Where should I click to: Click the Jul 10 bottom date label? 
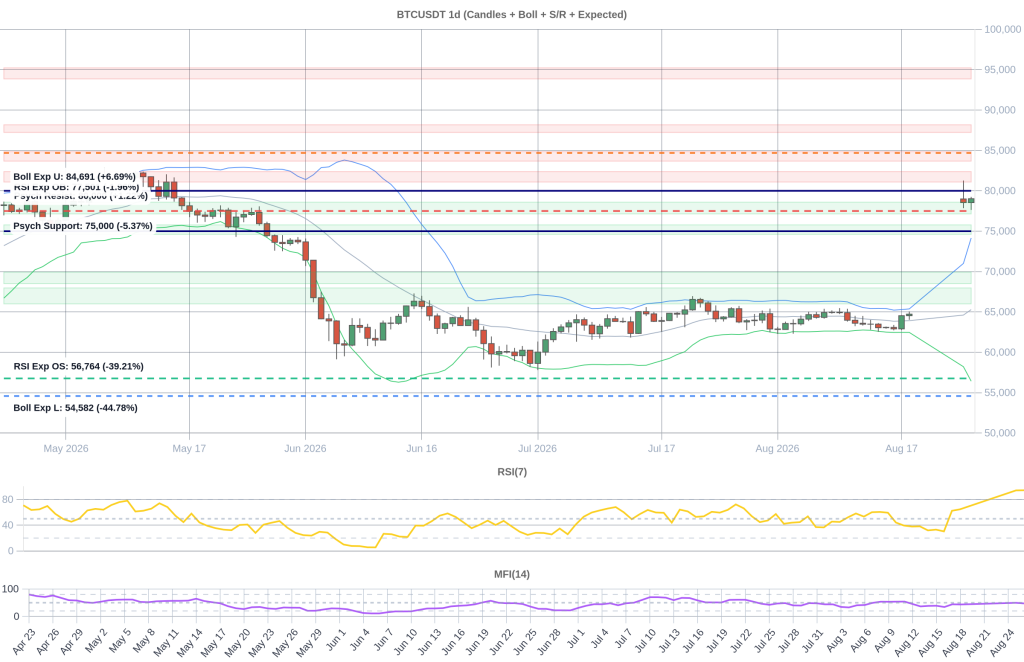[647, 640]
